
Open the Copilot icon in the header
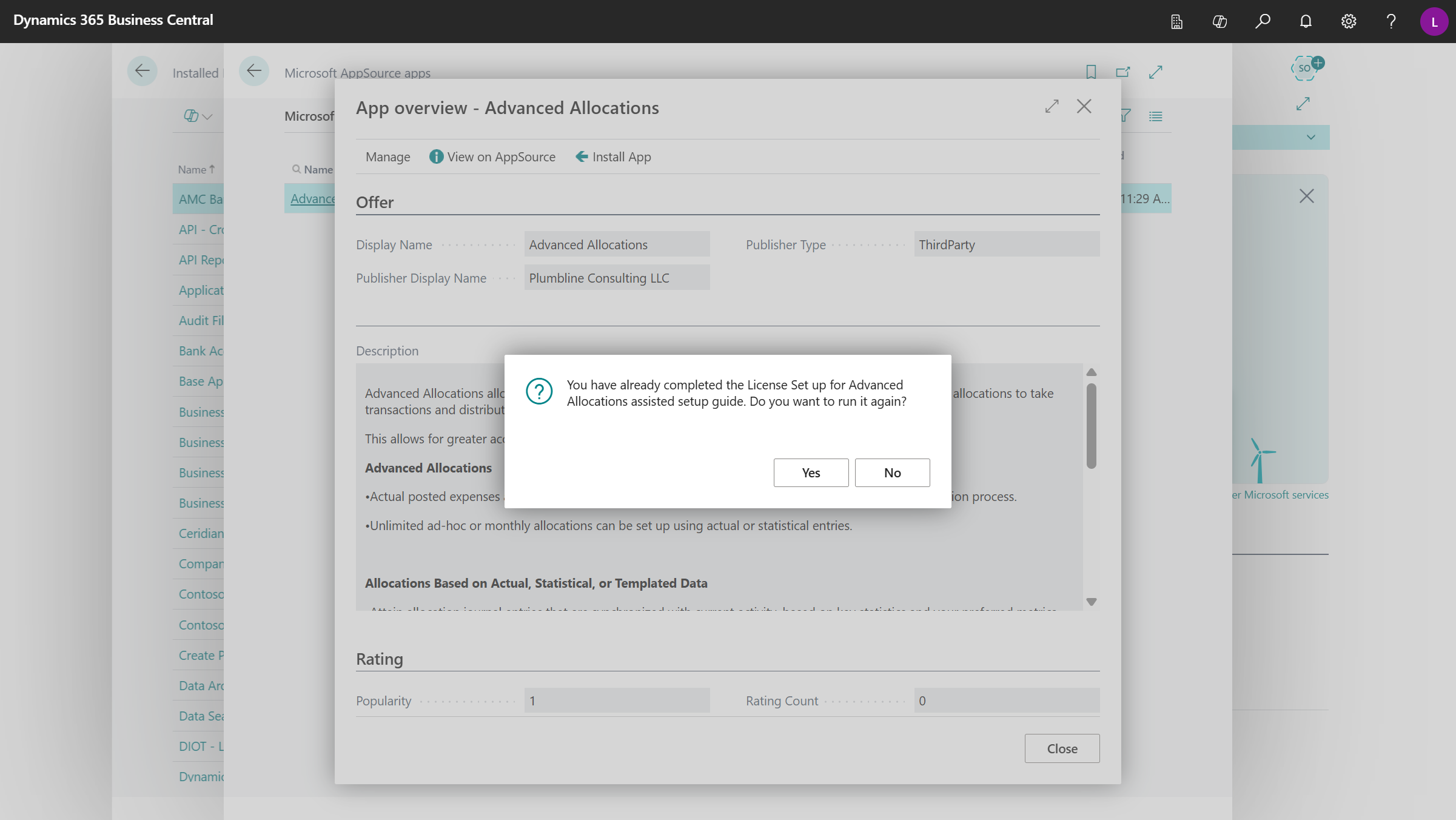point(1219,21)
